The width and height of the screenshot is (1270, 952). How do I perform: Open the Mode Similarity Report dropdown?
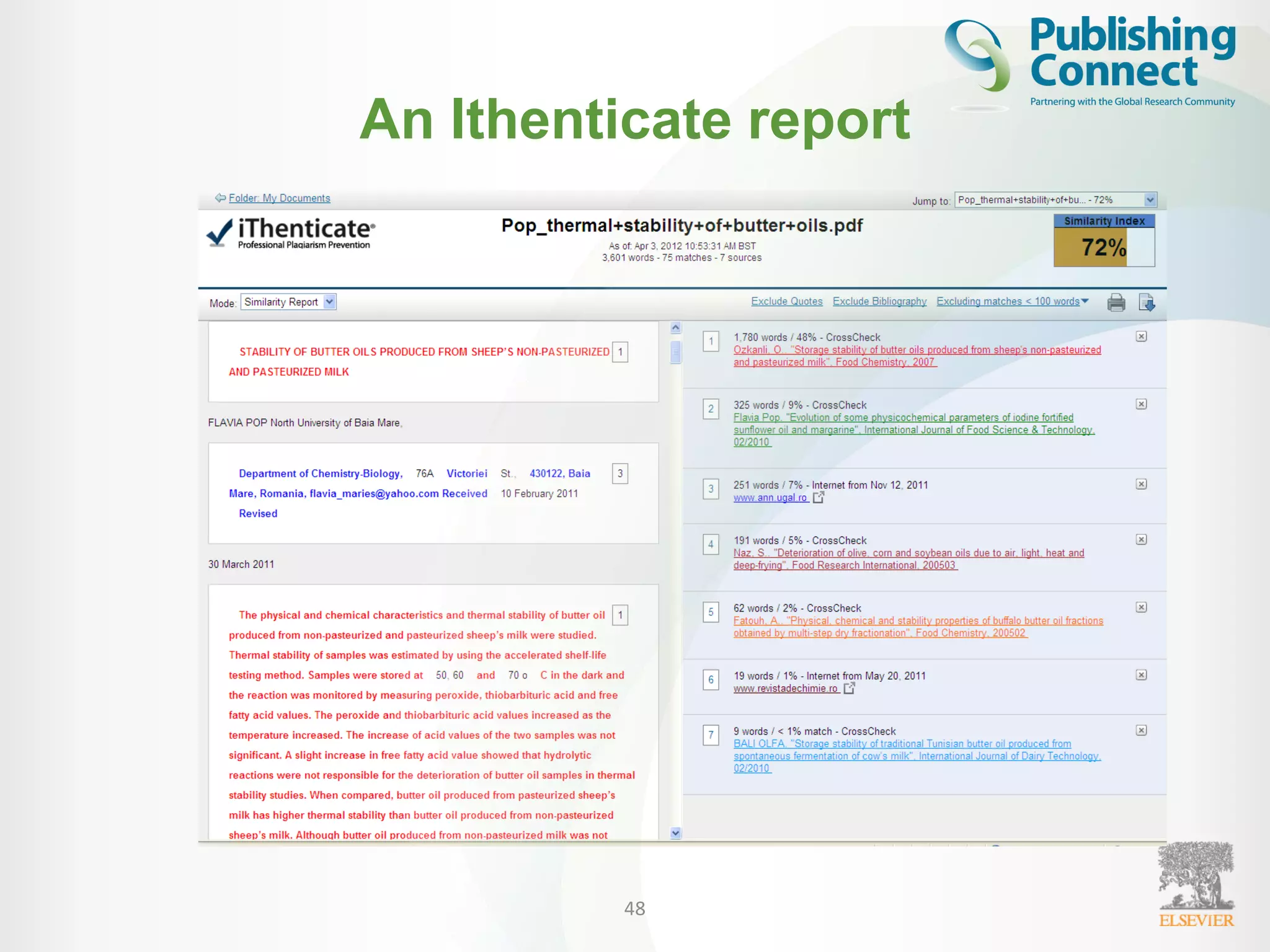click(x=288, y=302)
